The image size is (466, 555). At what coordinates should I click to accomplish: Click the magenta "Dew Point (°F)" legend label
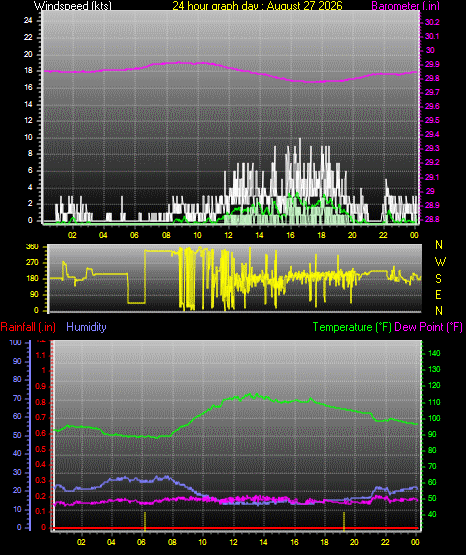(428, 327)
